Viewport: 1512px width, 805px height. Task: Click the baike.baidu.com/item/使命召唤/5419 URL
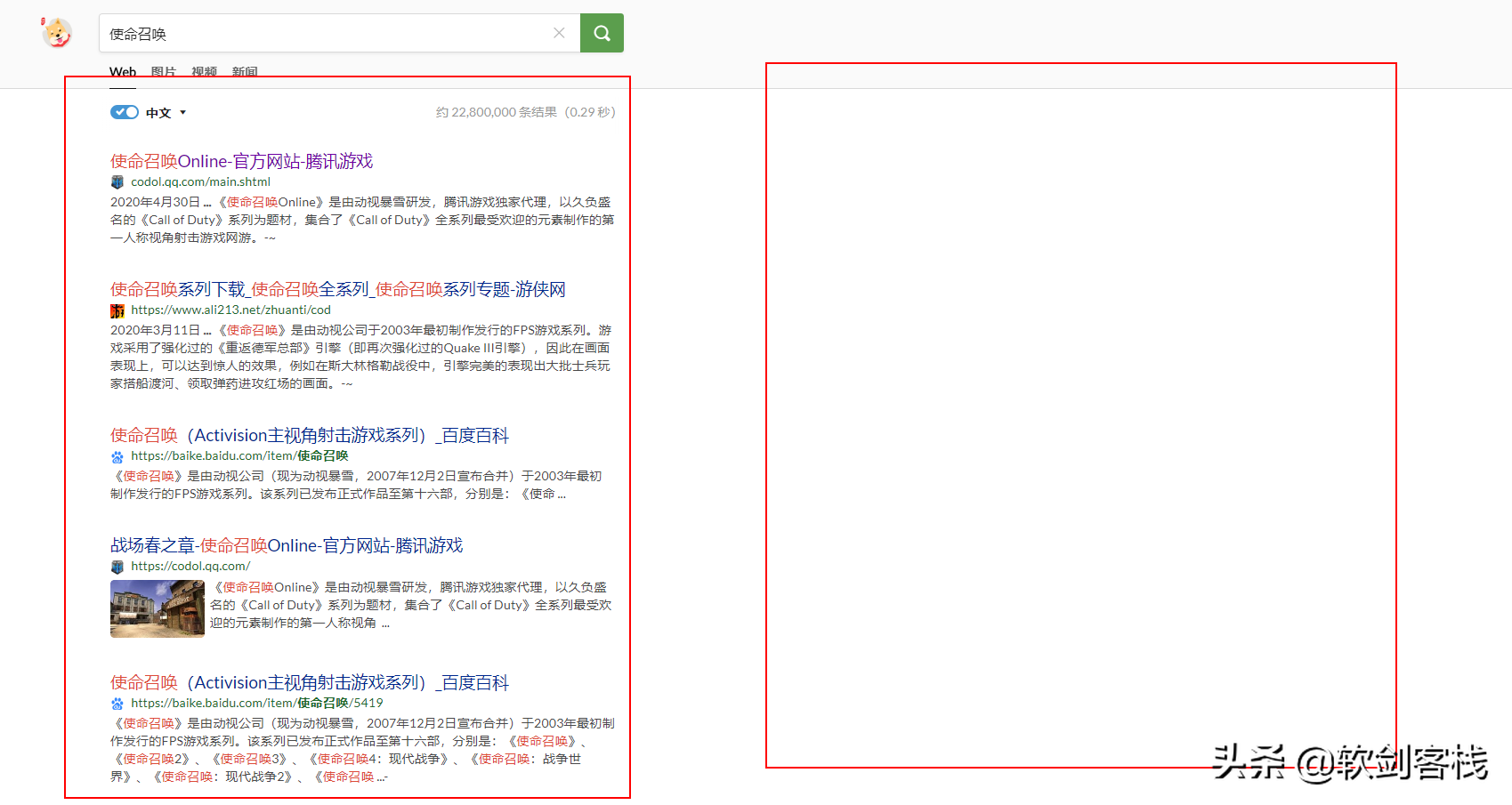coord(256,703)
